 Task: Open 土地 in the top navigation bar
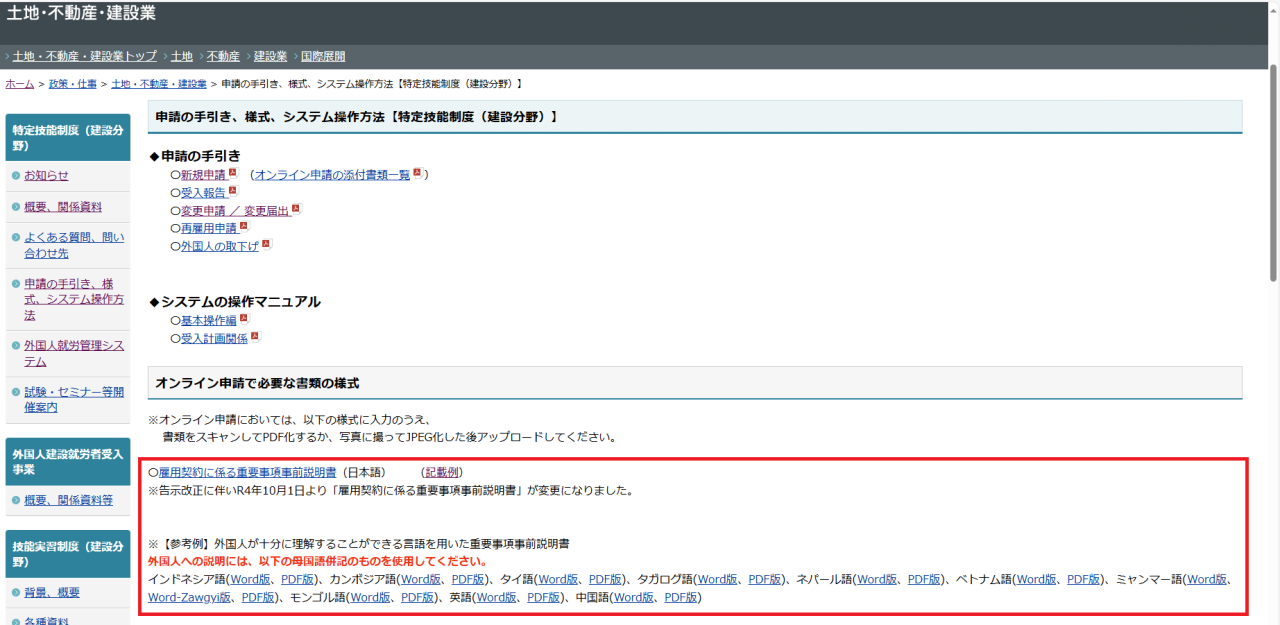pyautogui.click(x=181, y=56)
